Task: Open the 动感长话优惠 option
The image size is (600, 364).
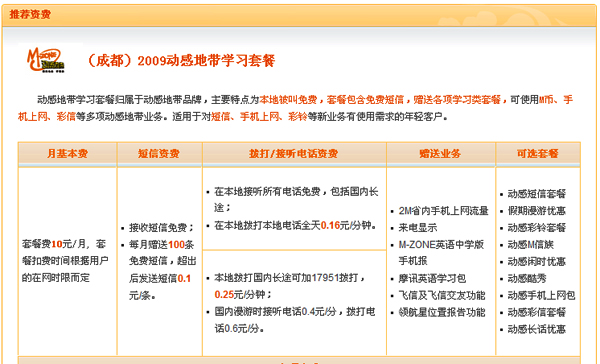Action: 536,329
